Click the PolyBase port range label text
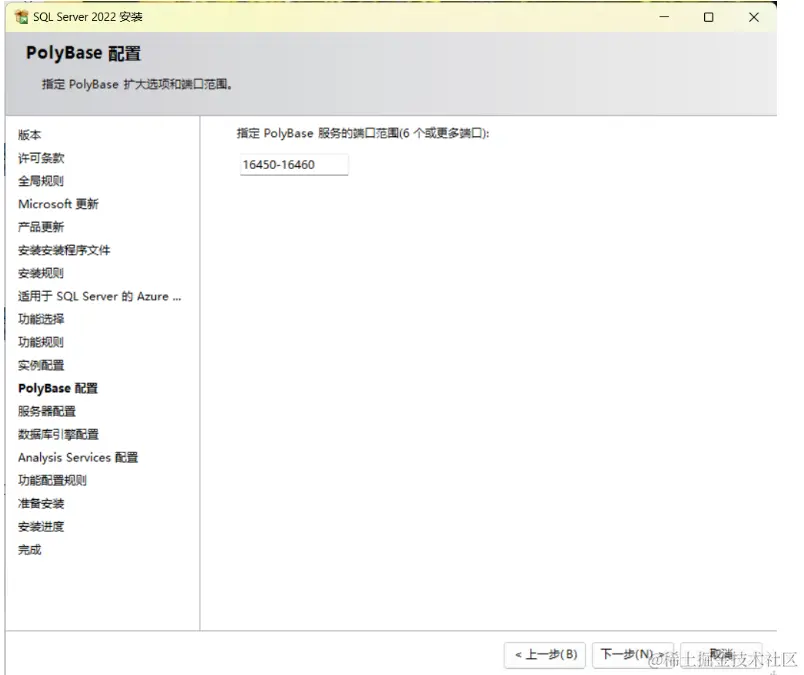Viewport: 804px width, 675px height. tap(363, 133)
